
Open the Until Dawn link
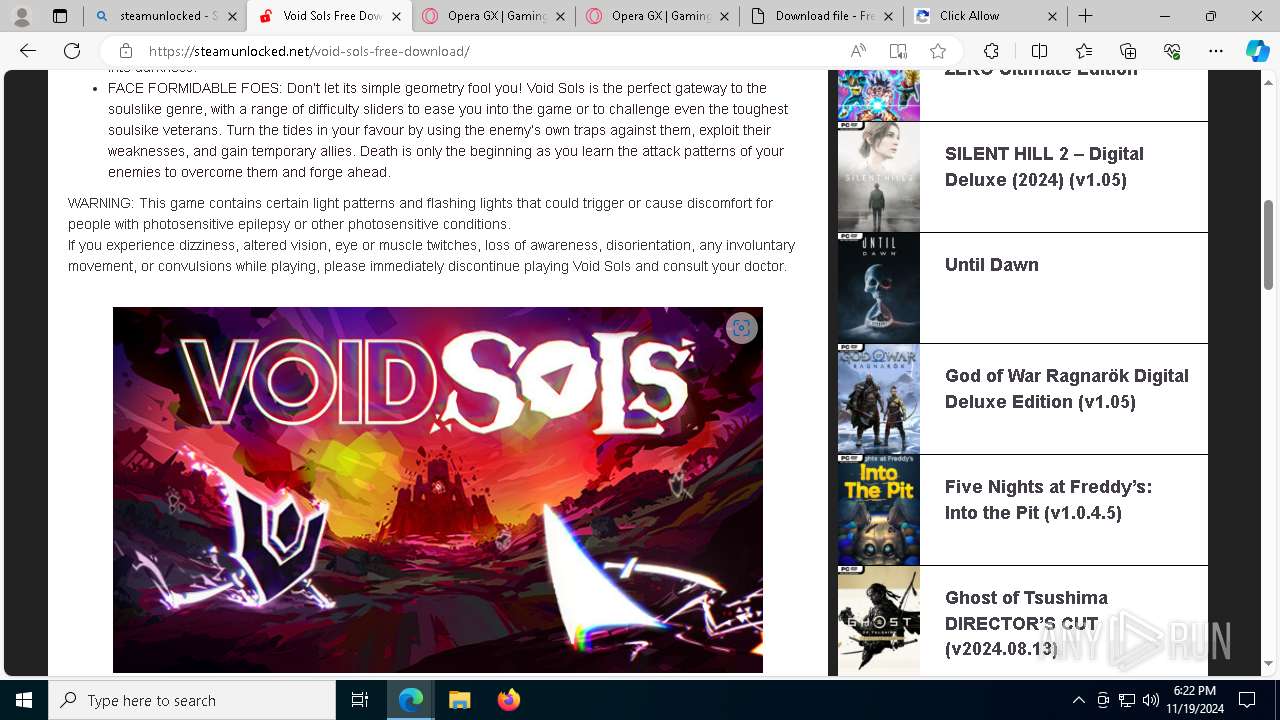(x=991, y=265)
